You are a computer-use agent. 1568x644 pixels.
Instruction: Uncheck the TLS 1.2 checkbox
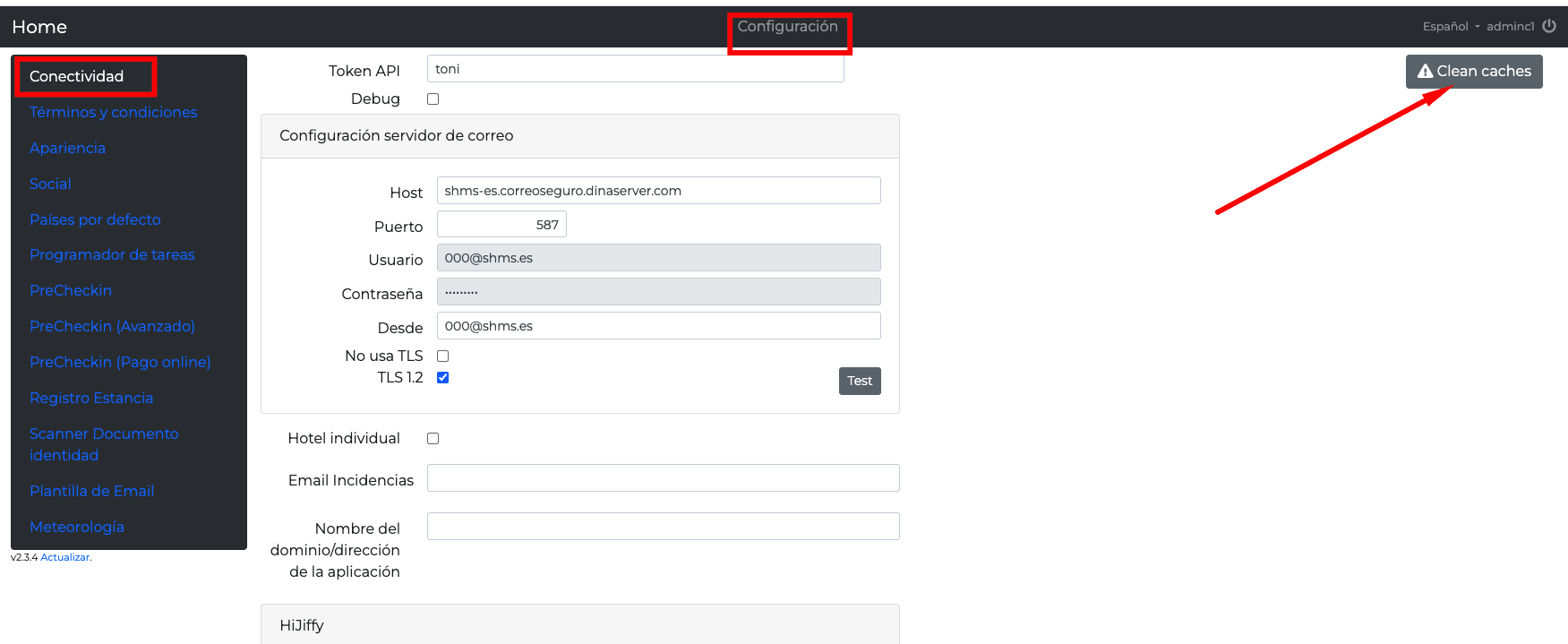[442, 378]
